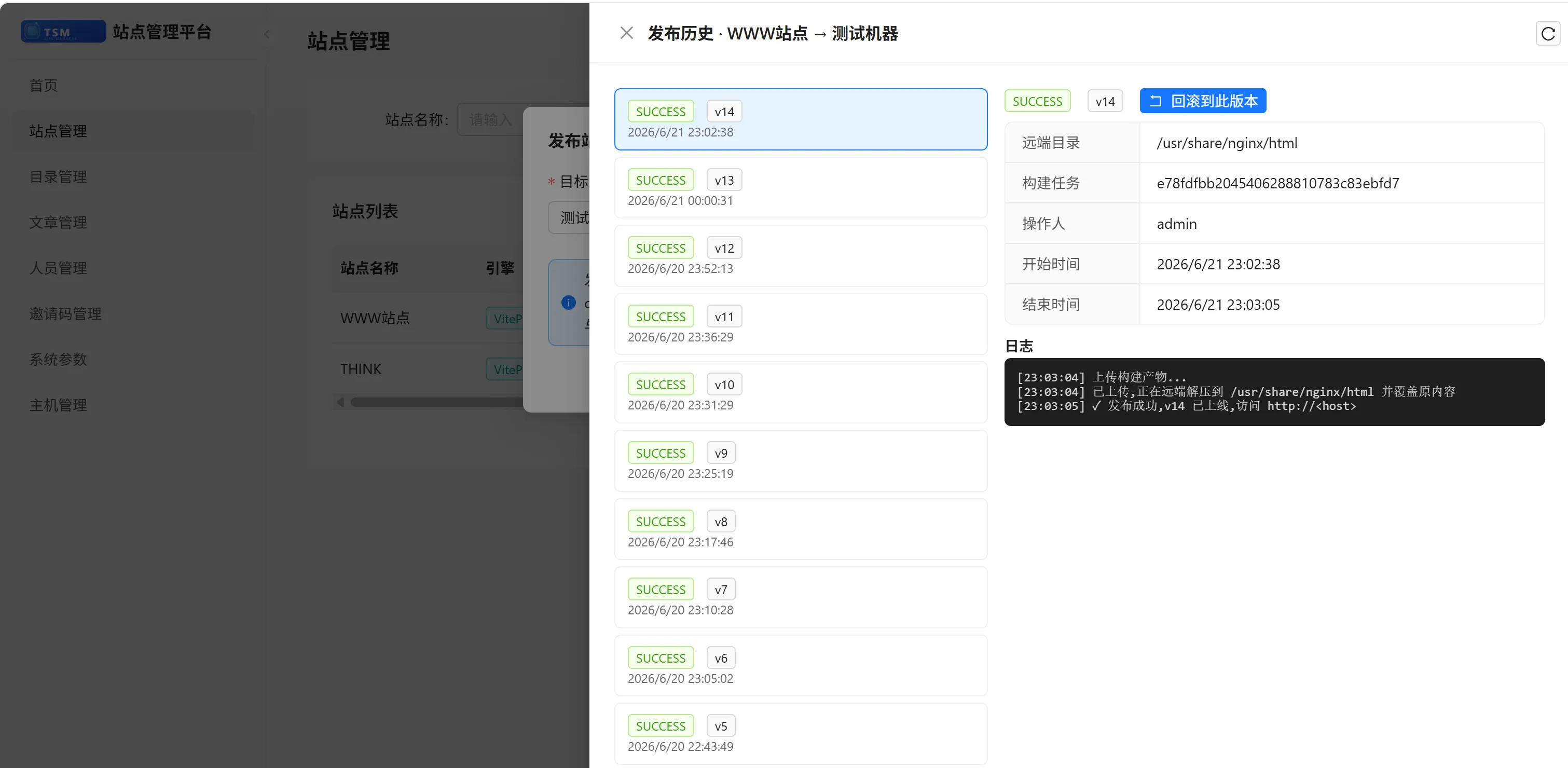1568x768 pixels.
Task: Select the v12 release entry
Action: [801, 256]
